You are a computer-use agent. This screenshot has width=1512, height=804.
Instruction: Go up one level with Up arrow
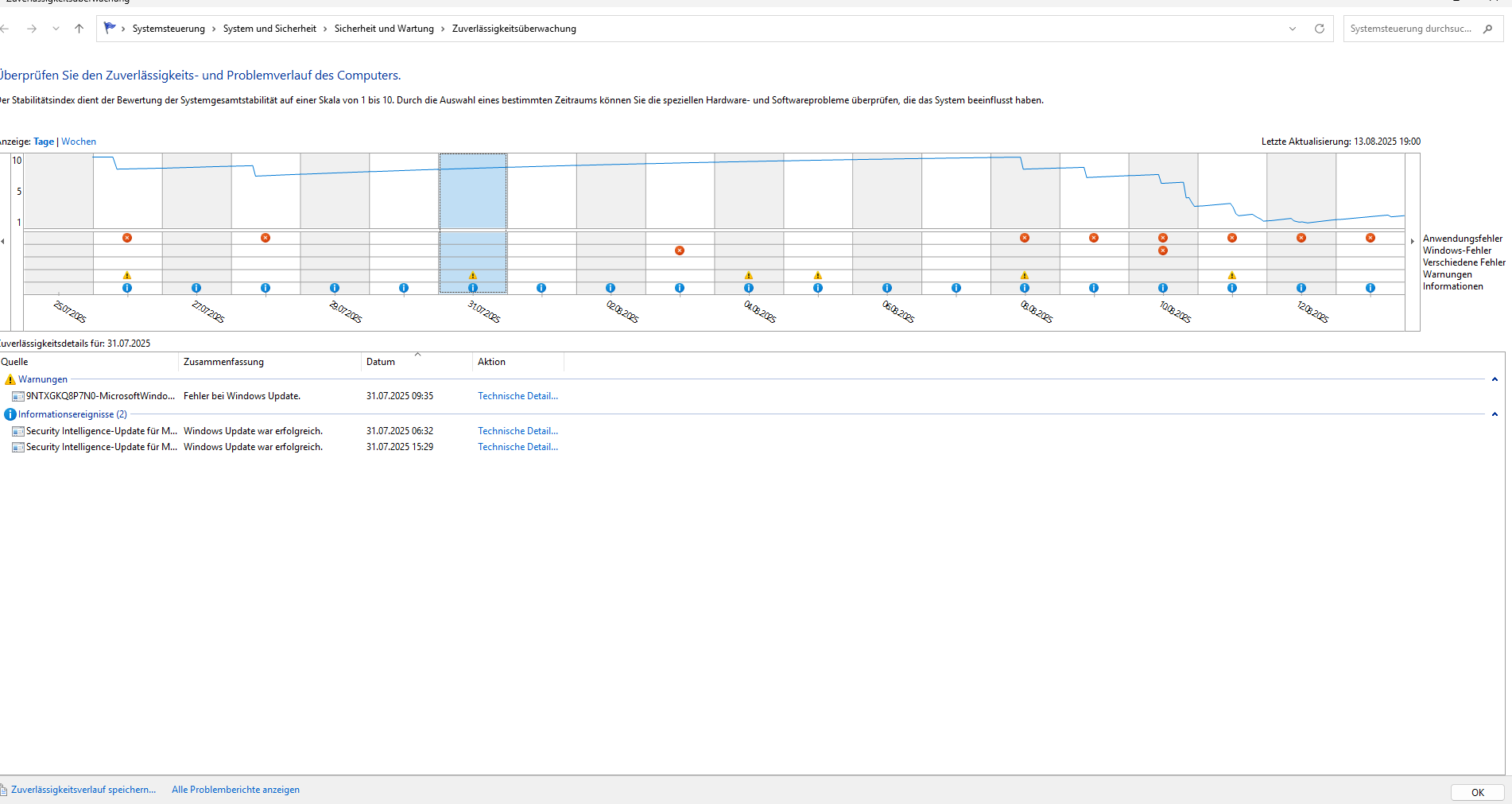pyautogui.click(x=79, y=29)
